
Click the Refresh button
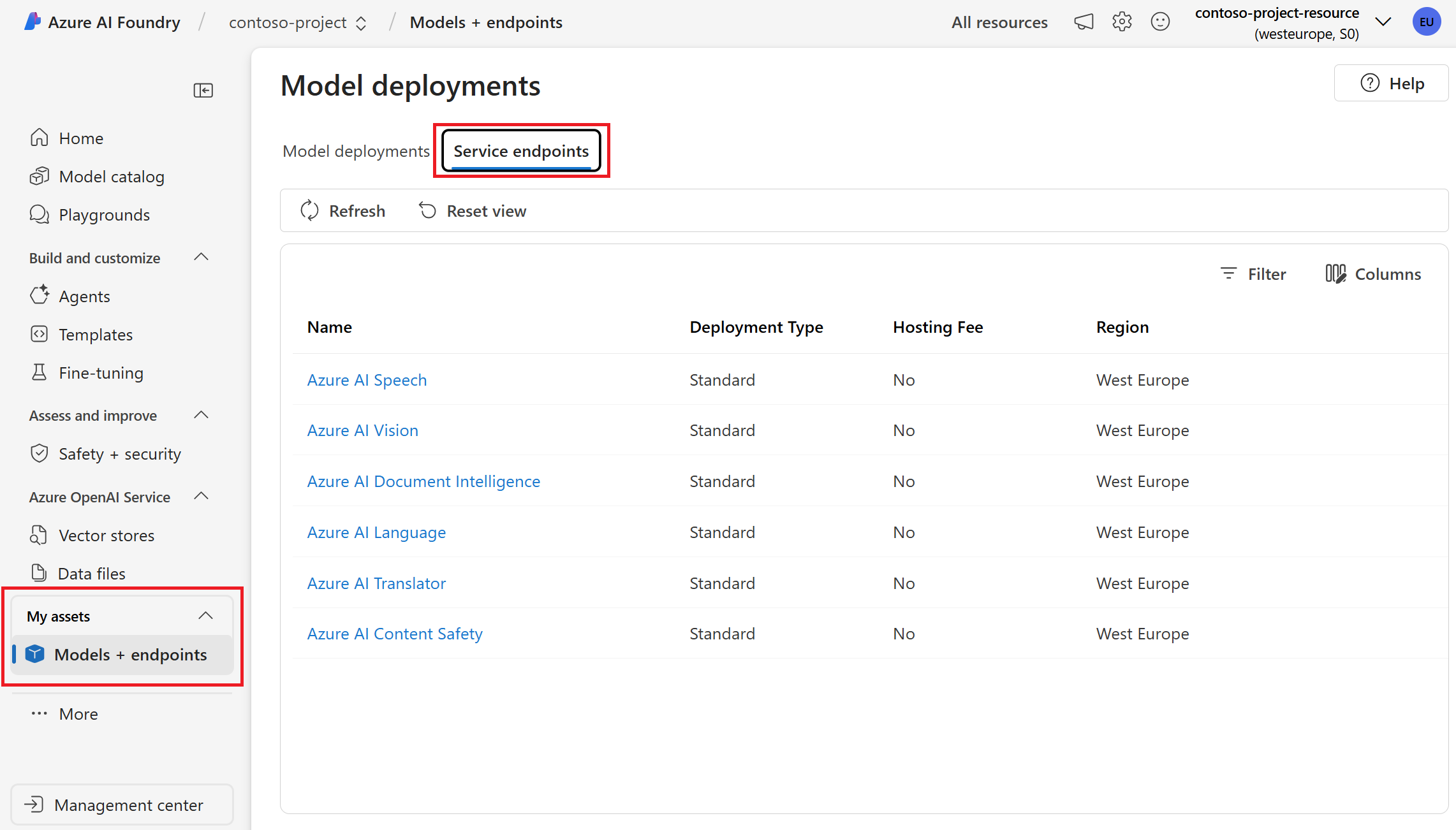[x=343, y=211]
